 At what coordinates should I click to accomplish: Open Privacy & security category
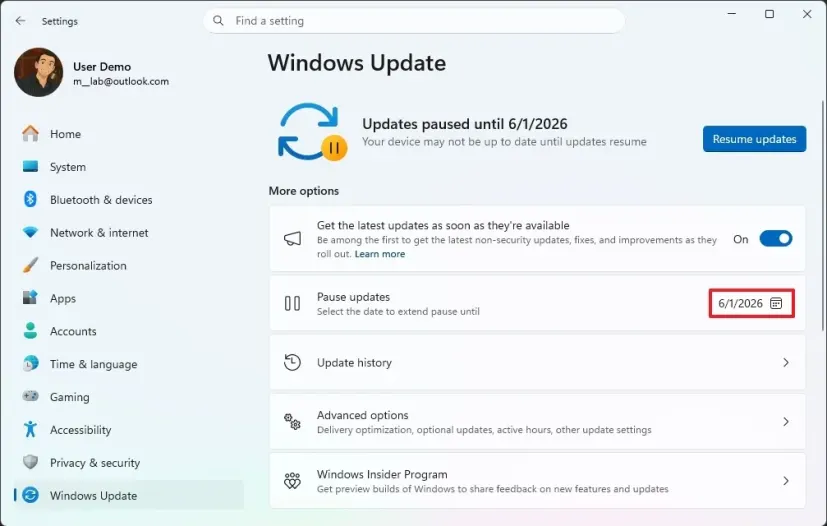pyautogui.click(x=95, y=463)
